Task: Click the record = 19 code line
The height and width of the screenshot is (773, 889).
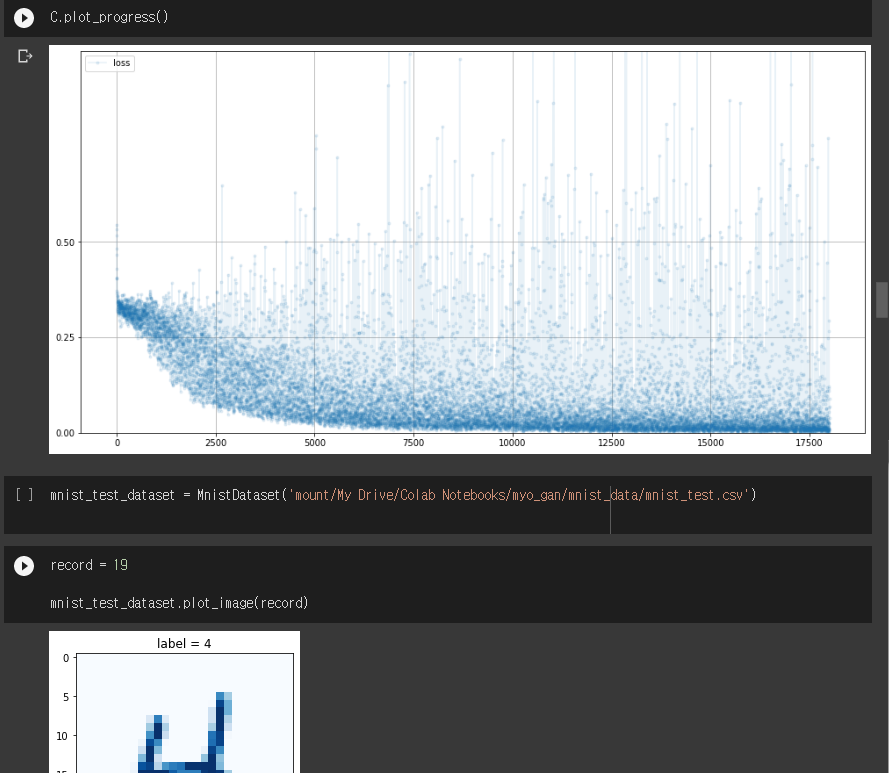Action: (89, 565)
